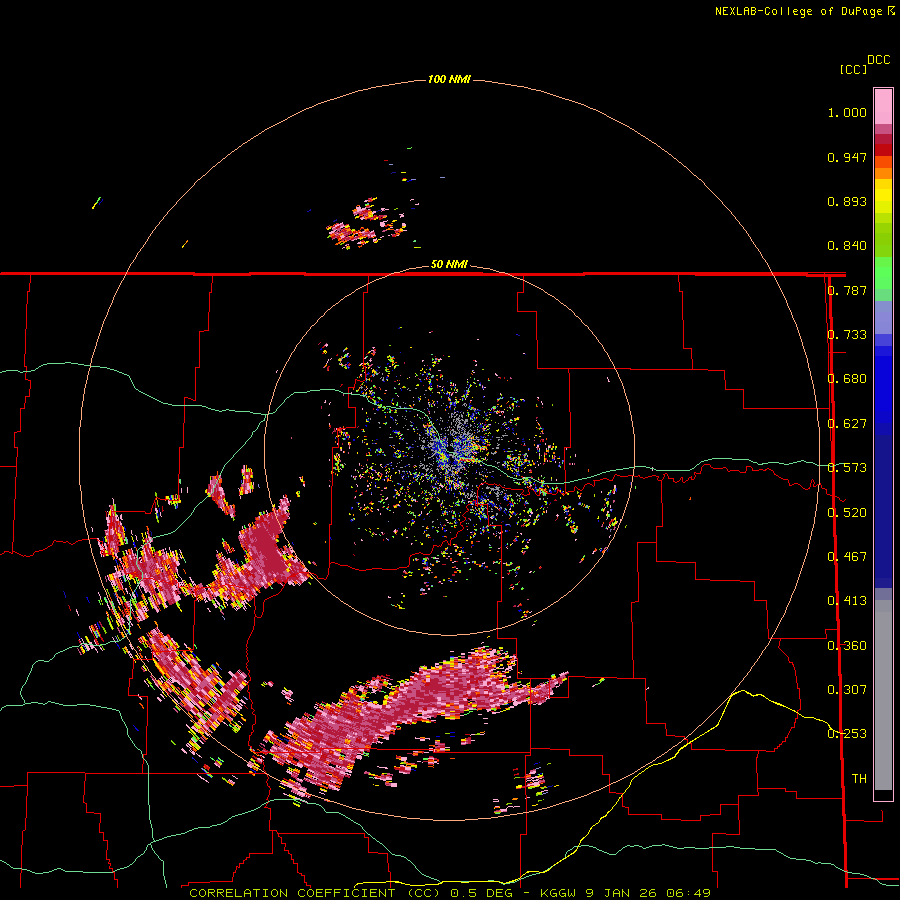
Task: Click the 1.000 value on the color scale
Action: point(847,112)
